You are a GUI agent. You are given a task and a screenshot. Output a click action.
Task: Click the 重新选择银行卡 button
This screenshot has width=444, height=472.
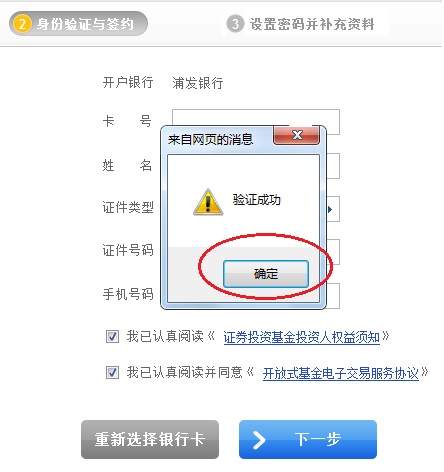(x=150, y=439)
